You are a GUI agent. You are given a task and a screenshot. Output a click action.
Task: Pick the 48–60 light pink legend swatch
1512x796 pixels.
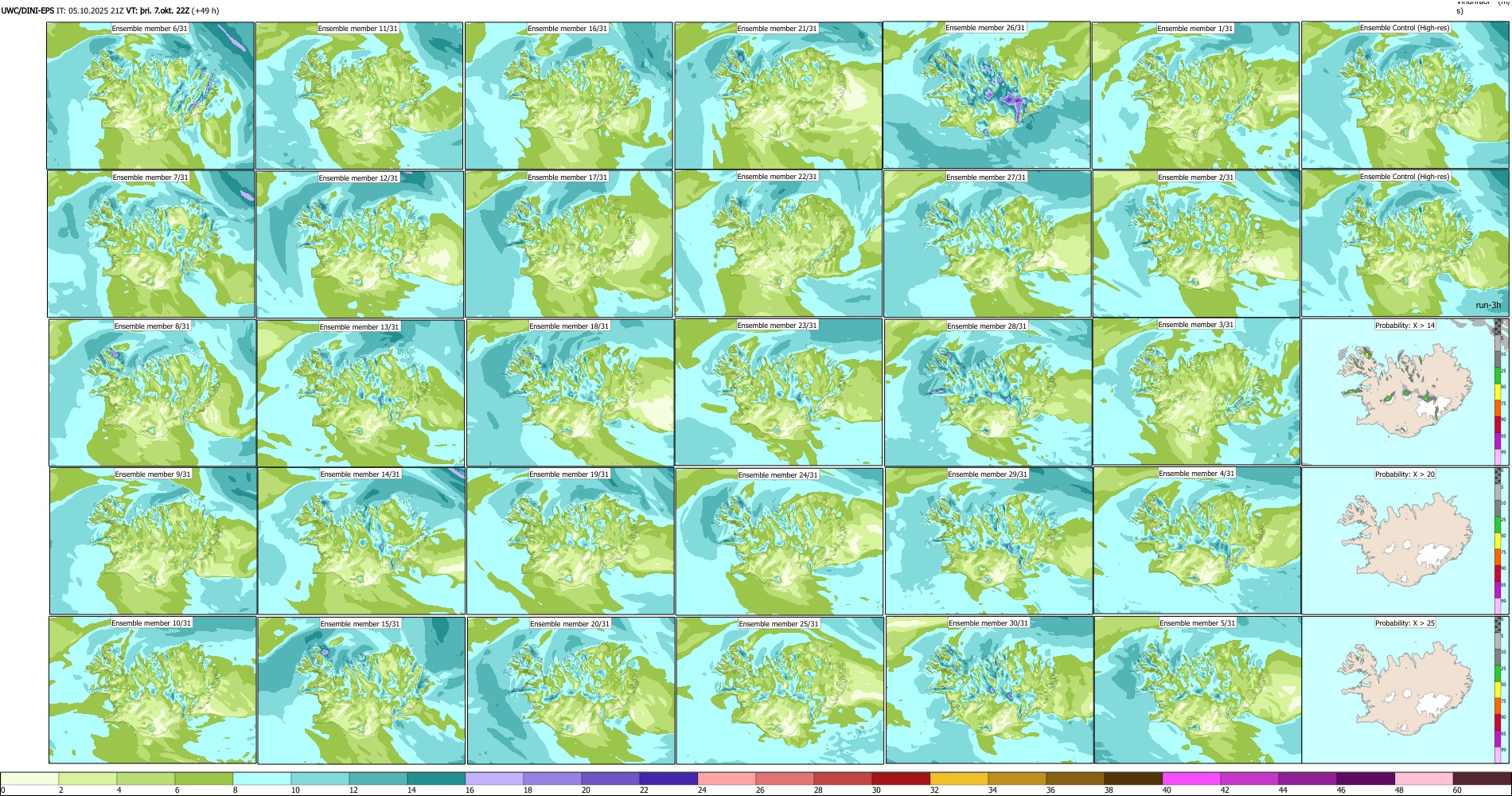coord(1424,778)
